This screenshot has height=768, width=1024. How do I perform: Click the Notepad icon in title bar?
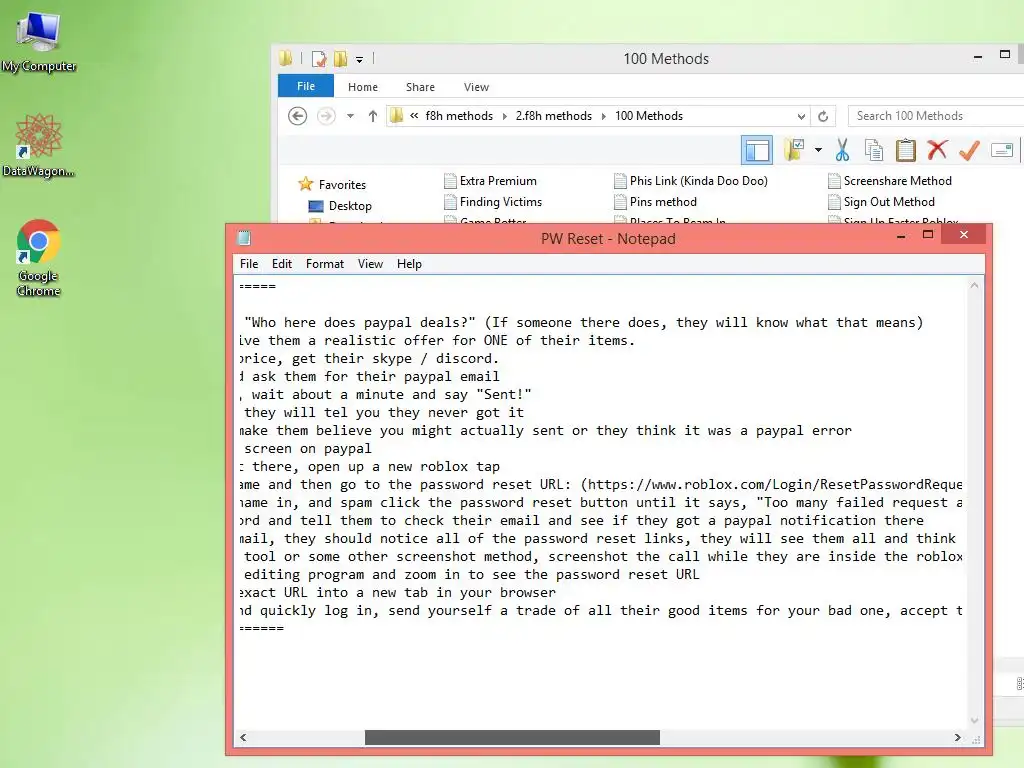click(244, 238)
